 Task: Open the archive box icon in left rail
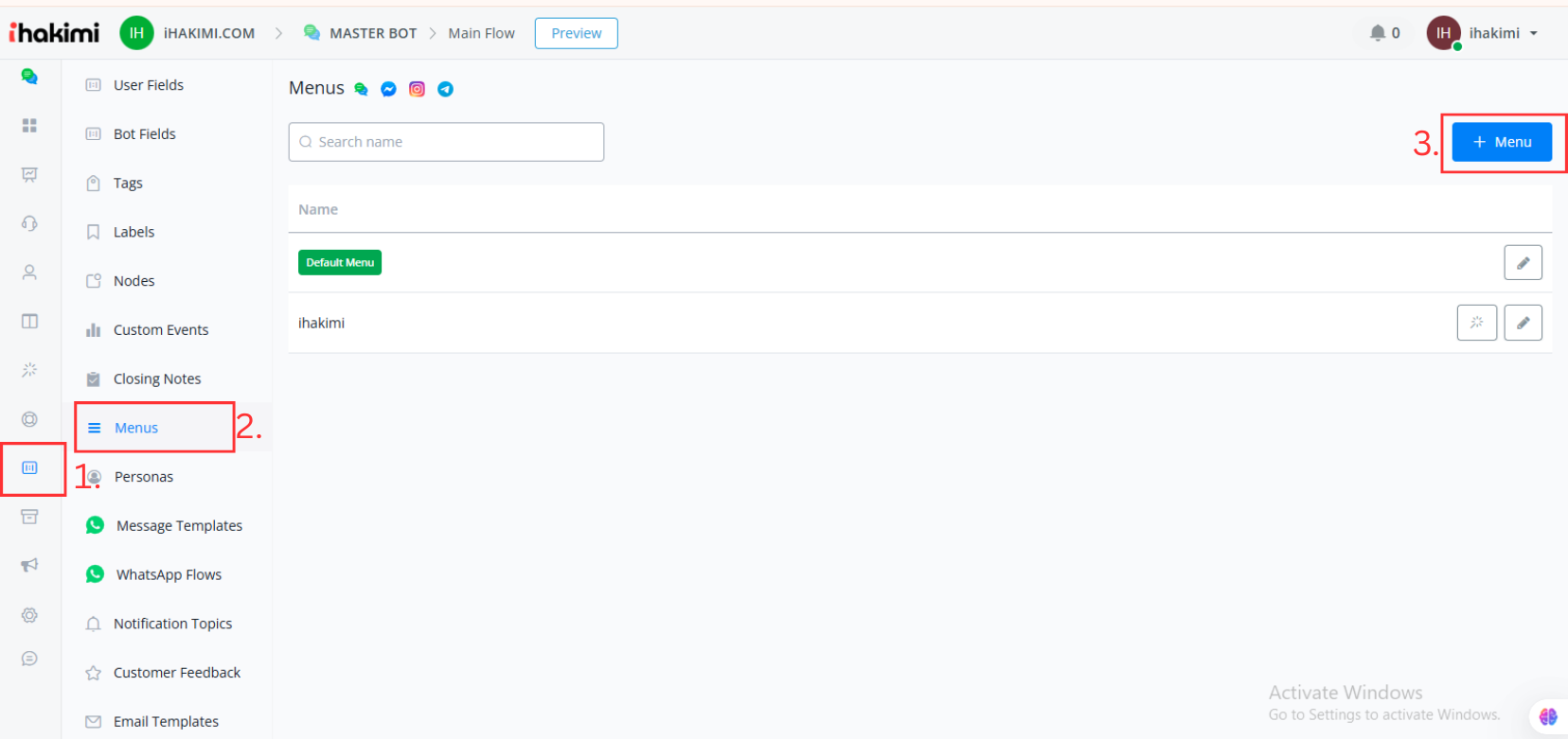click(29, 517)
